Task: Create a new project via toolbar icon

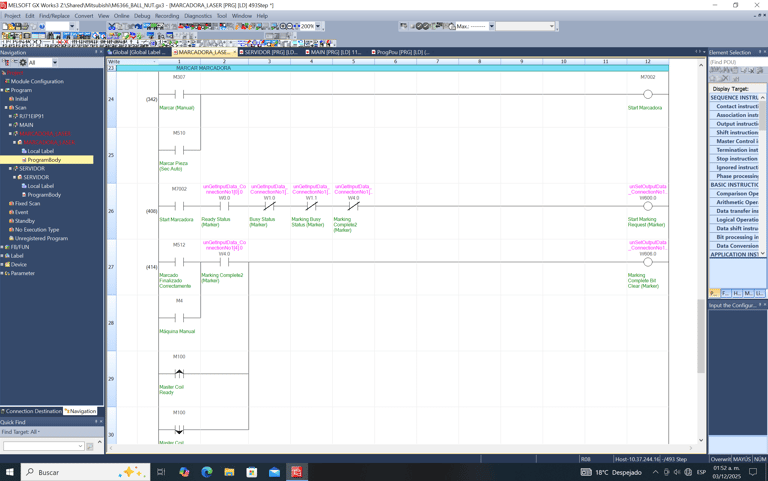Action: pos(5,26)
